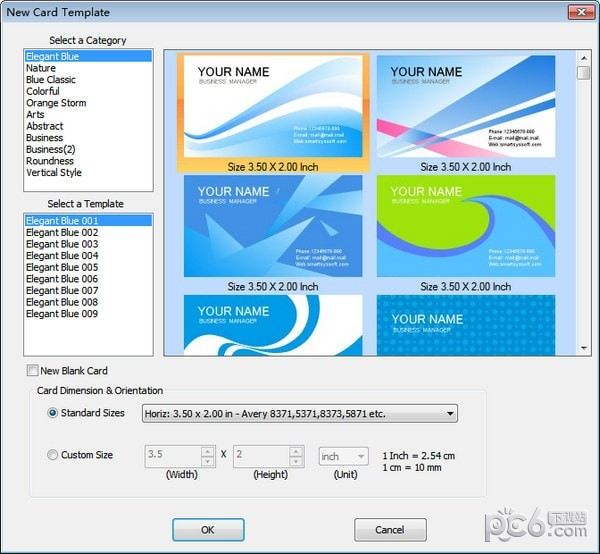600x554 pixels.
Task: Choose the Custom Size radio option
Action: [x=53, y=455]
